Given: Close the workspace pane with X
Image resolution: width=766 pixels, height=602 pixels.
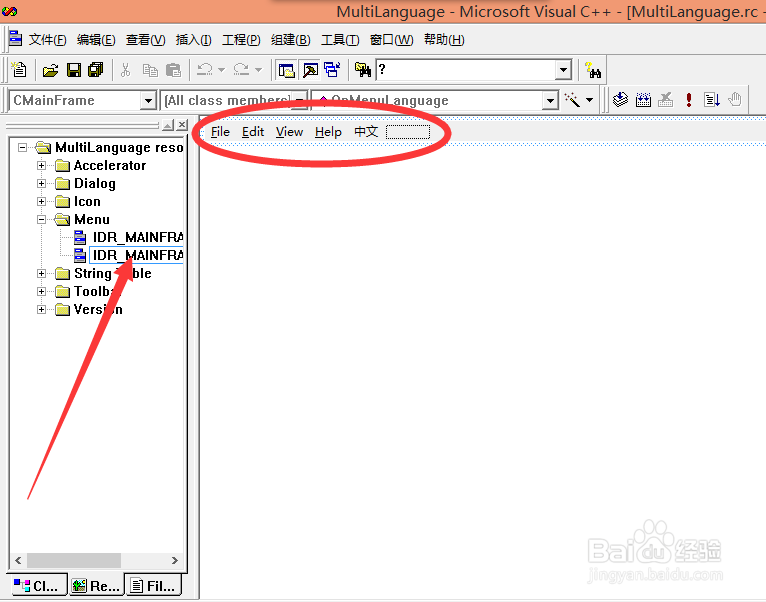Looking at the screenshot, I should click(182, 125).
